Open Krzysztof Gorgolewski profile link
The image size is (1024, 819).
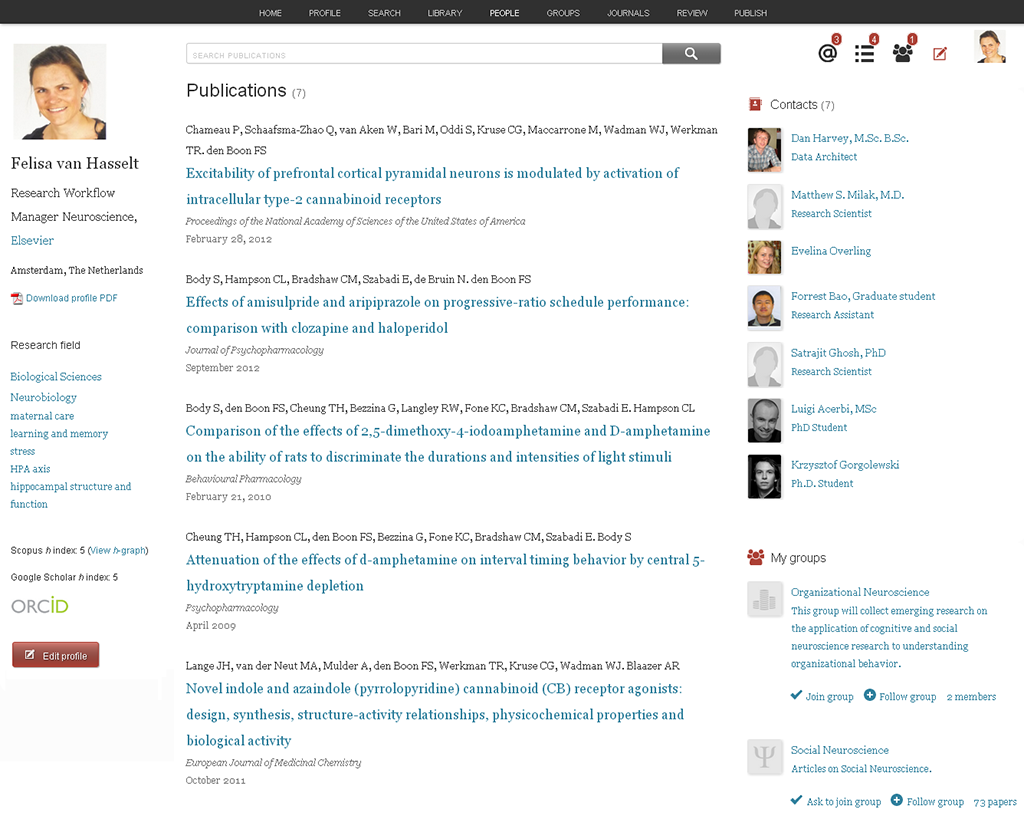point(845,465)
